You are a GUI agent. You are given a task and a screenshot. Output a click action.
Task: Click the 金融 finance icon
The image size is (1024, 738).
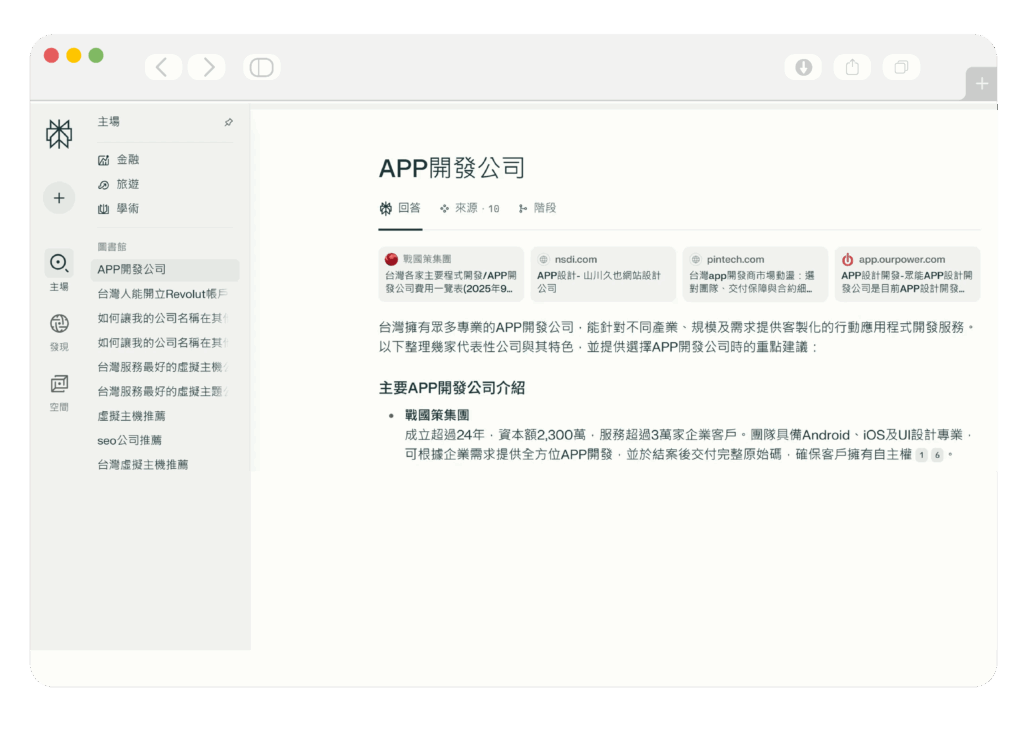click(x=103, y=160)
